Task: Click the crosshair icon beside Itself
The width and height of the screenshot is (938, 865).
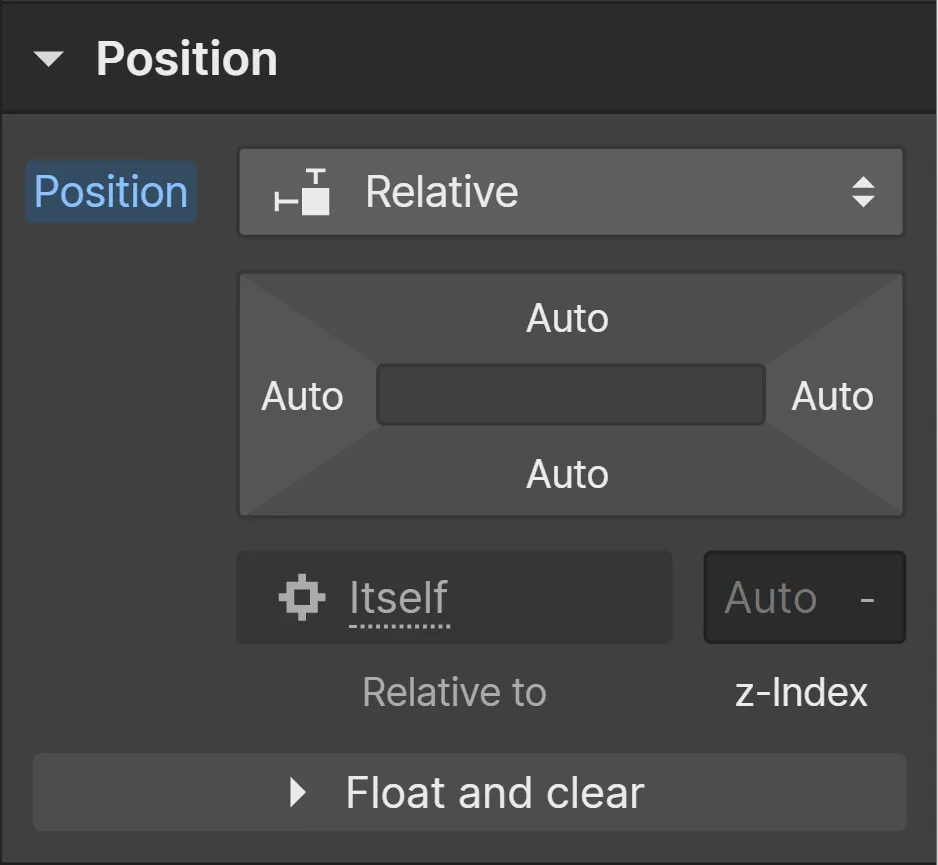Action: tap(302, 598)
